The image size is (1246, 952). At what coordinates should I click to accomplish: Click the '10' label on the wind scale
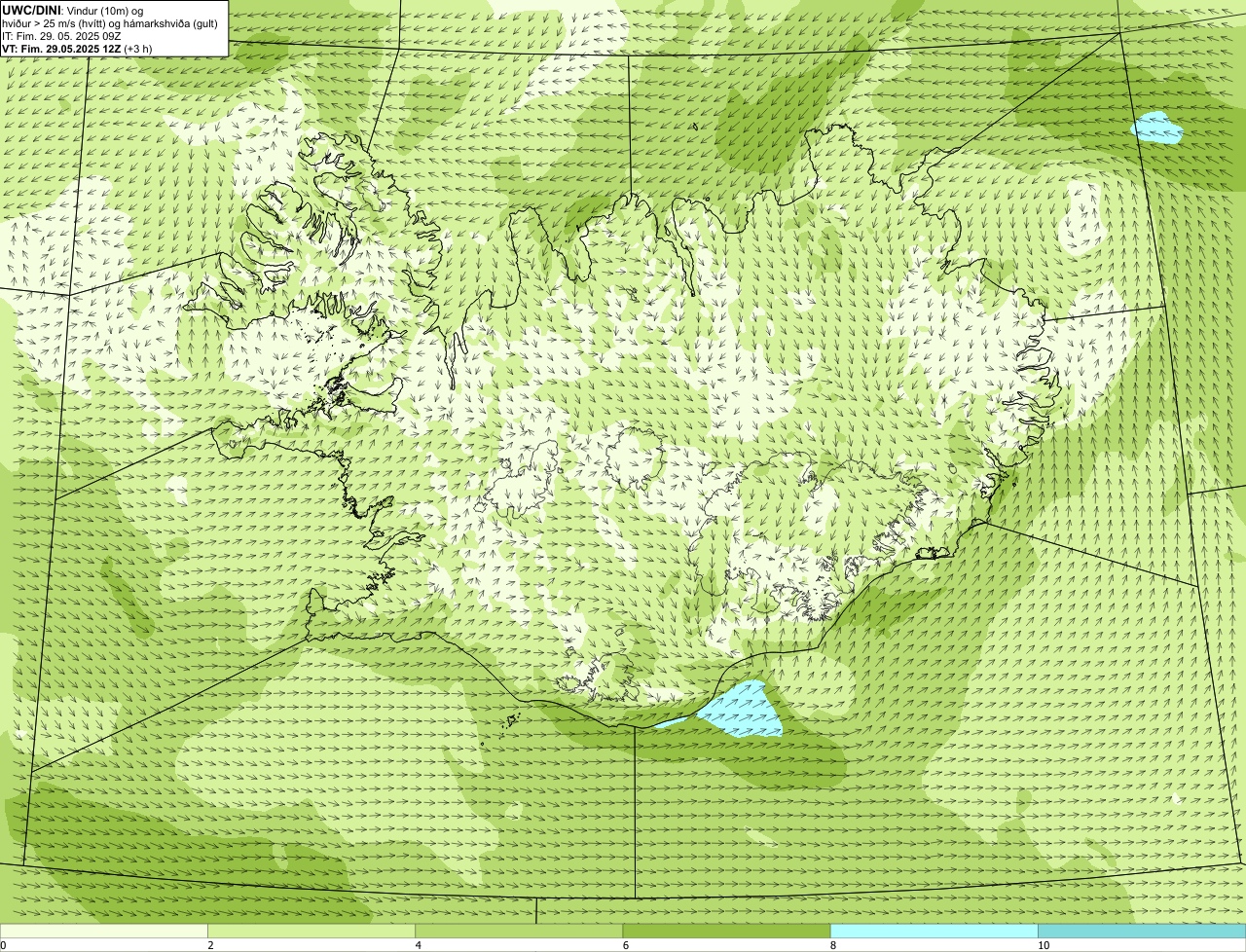pos(1044,945)
